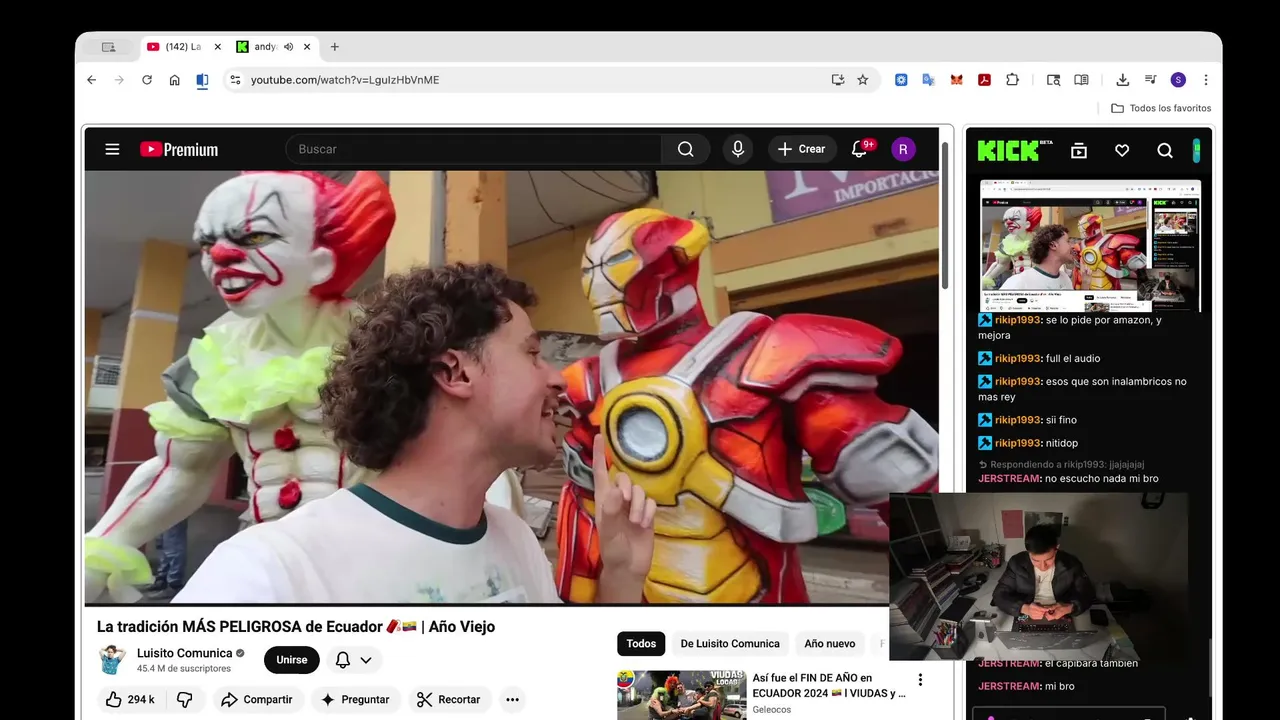The width and height of the screenshot is (1280, 720).
Task: Click the Unirse button
Action: (292, 660)
